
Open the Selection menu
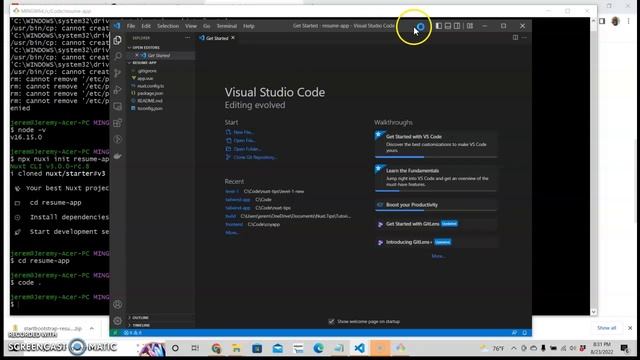coord(168,26)
